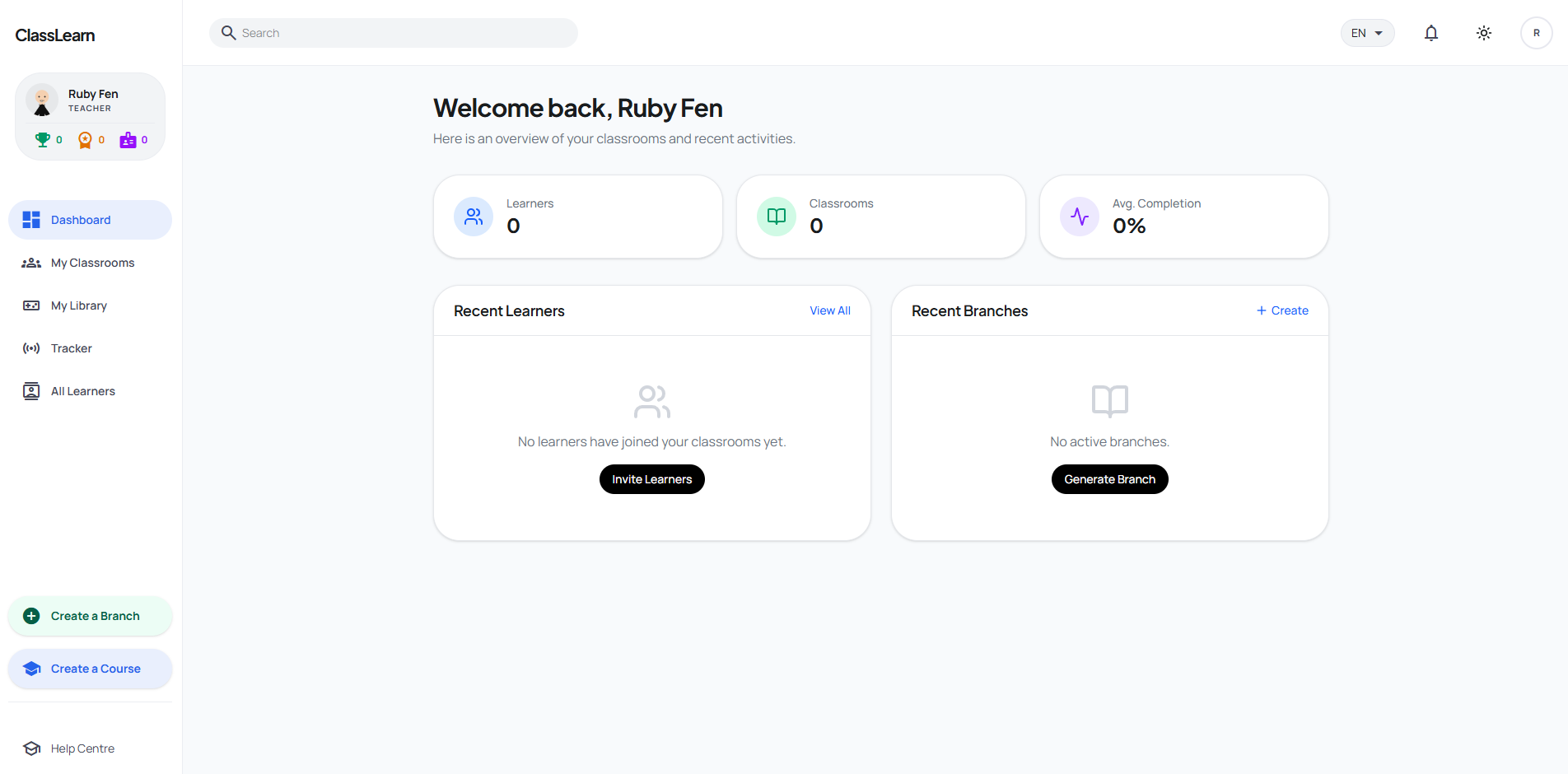
Task: Open the R user avatar menu
Action: point(1536,33)
